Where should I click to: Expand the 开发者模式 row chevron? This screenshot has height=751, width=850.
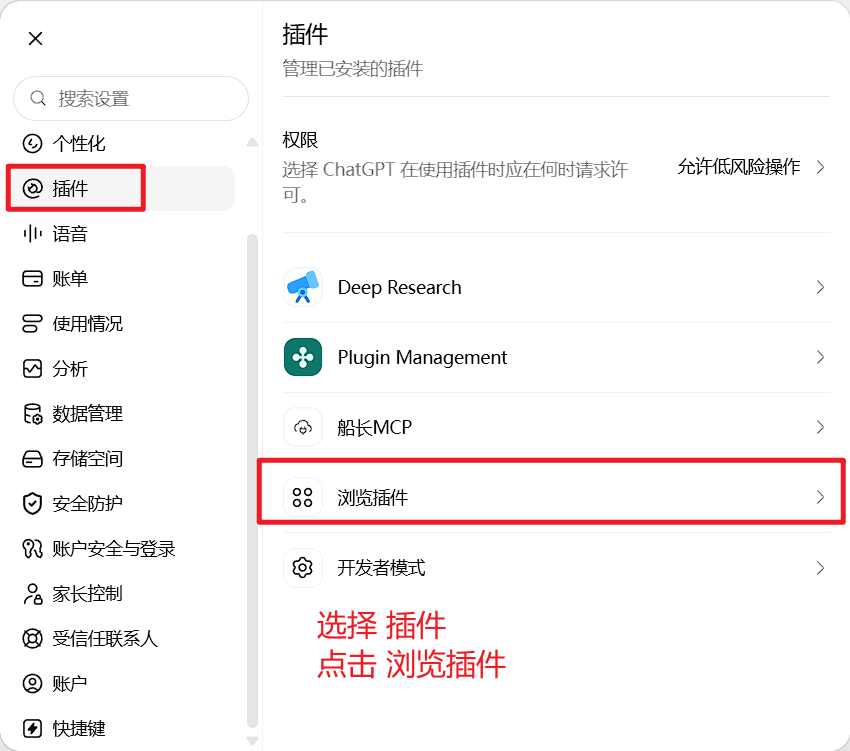[x=820, y=568]
